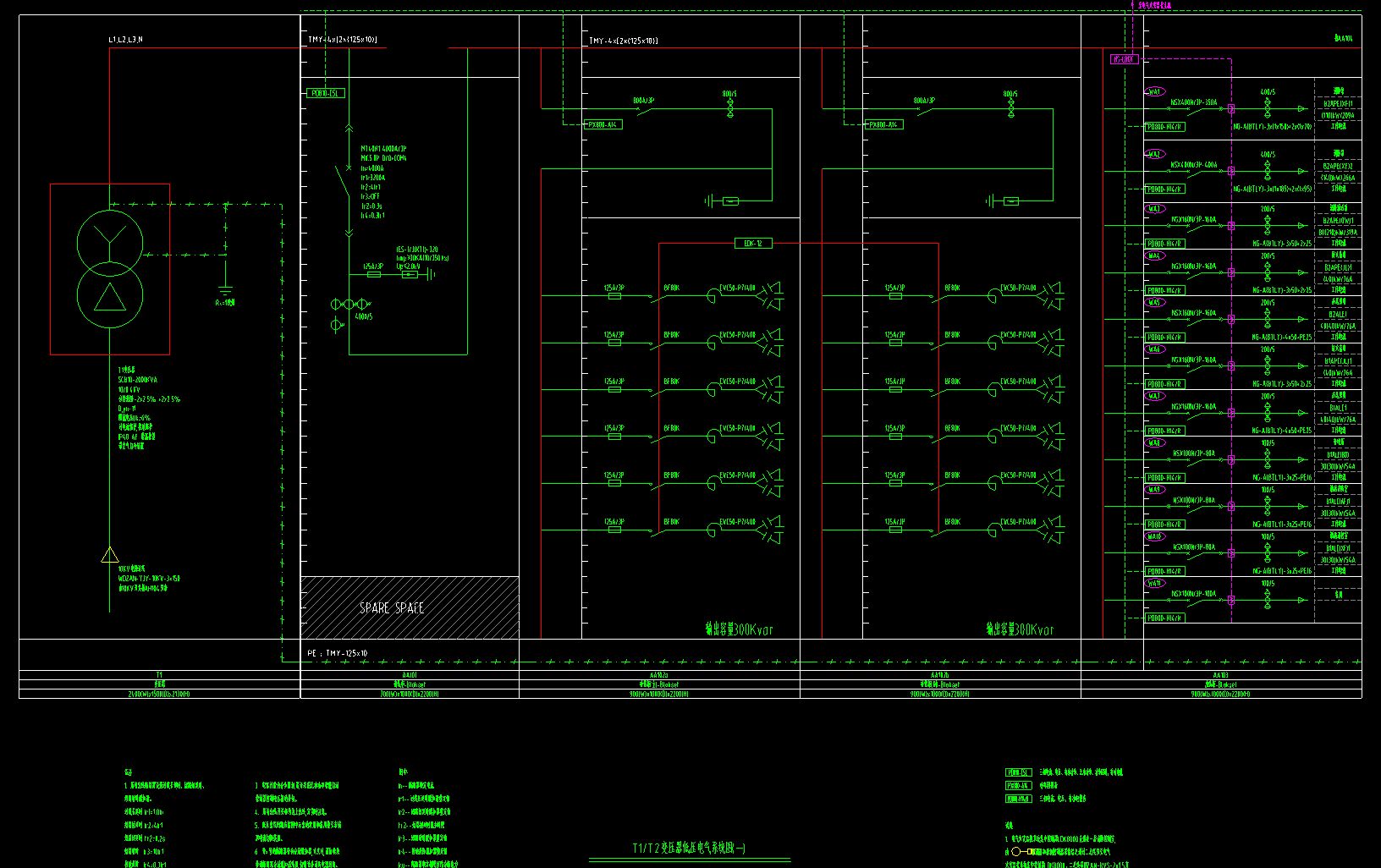Select the EDK-12 controller box
The height and width of the screenshot is (868, 1381).
(x=752, y=244)
